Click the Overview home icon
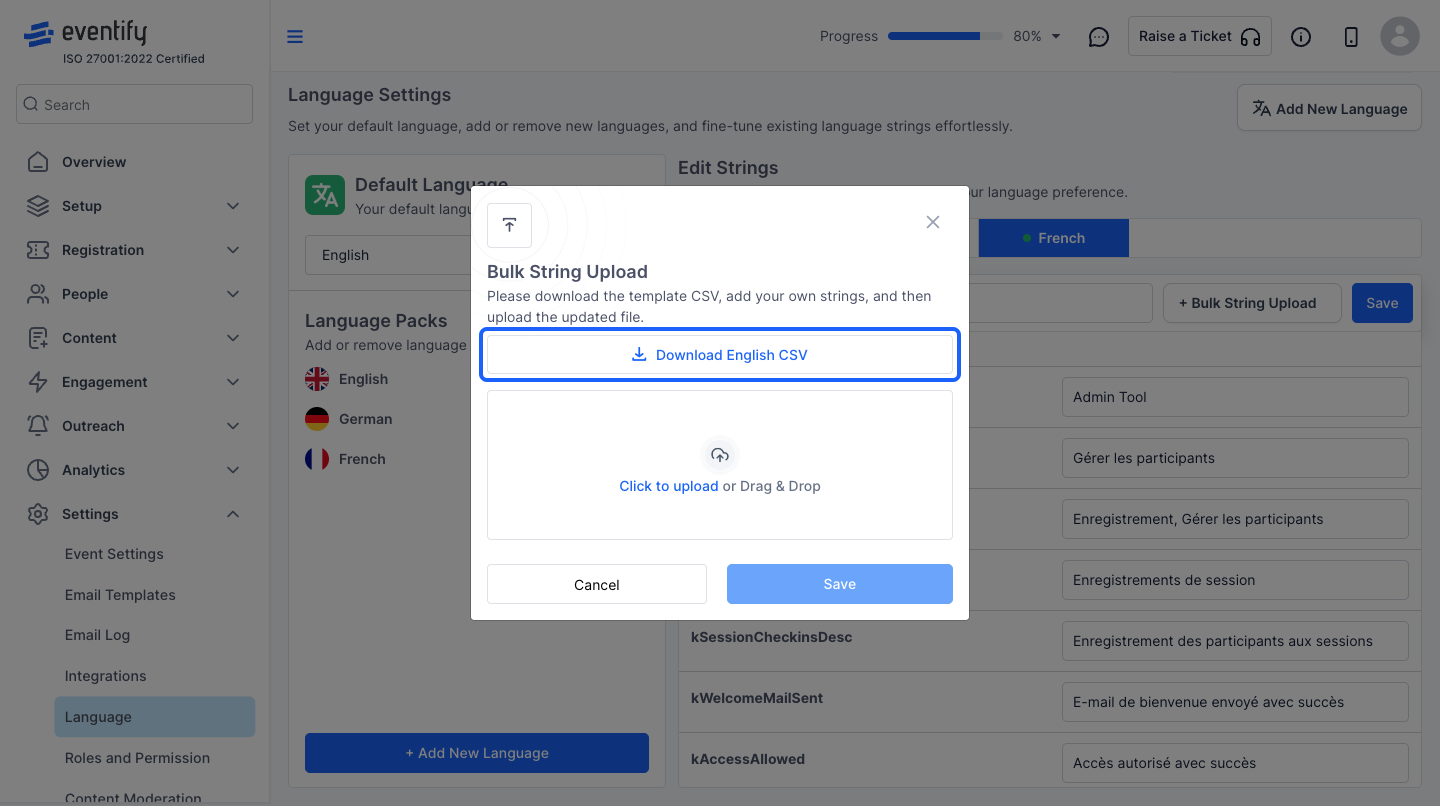1440x806 pixels. tap(38, 162)
